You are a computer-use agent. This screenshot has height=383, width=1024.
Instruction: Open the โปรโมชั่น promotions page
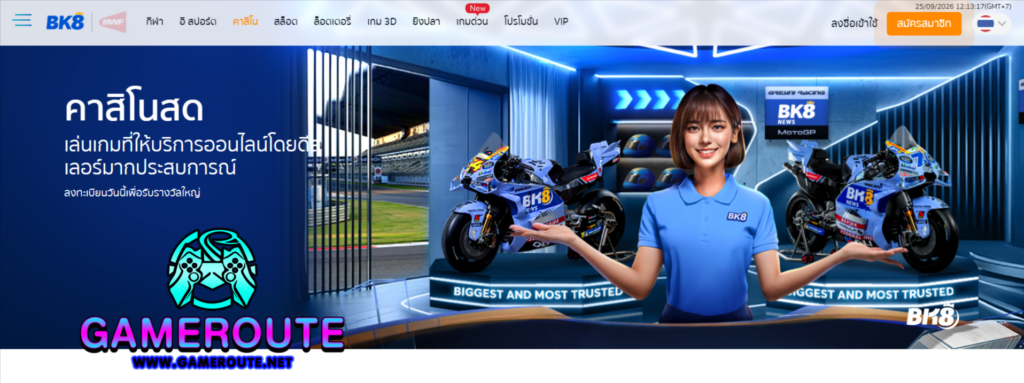coord(521,22)
